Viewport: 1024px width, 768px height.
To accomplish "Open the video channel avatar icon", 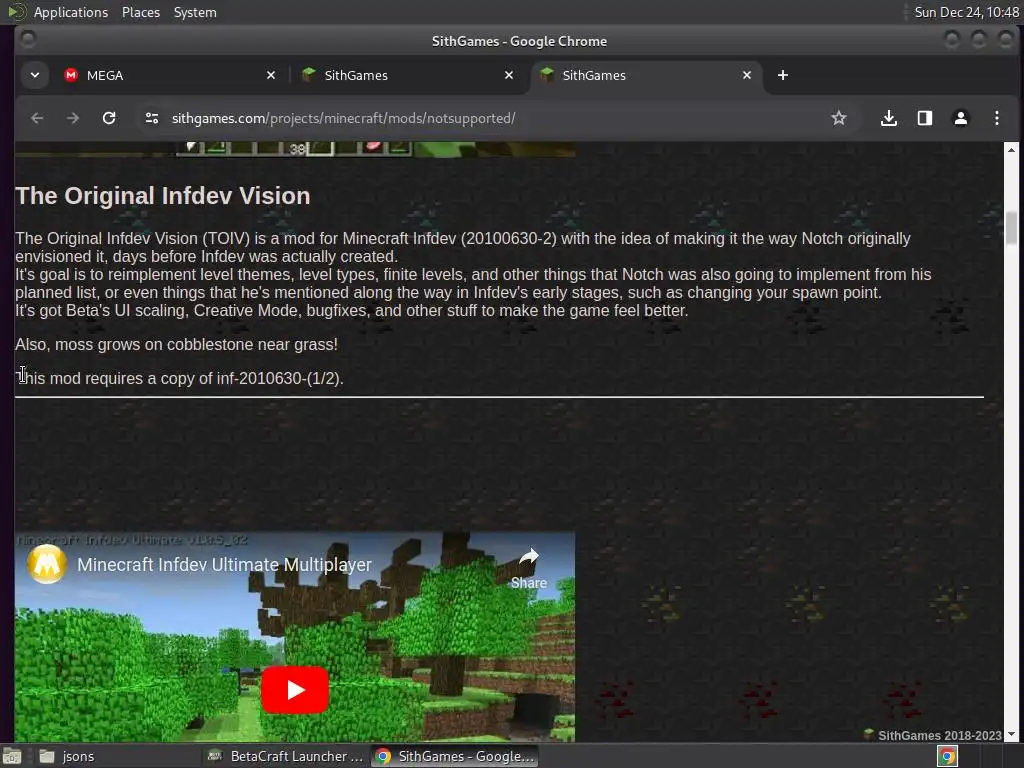I will coord(47,564).
